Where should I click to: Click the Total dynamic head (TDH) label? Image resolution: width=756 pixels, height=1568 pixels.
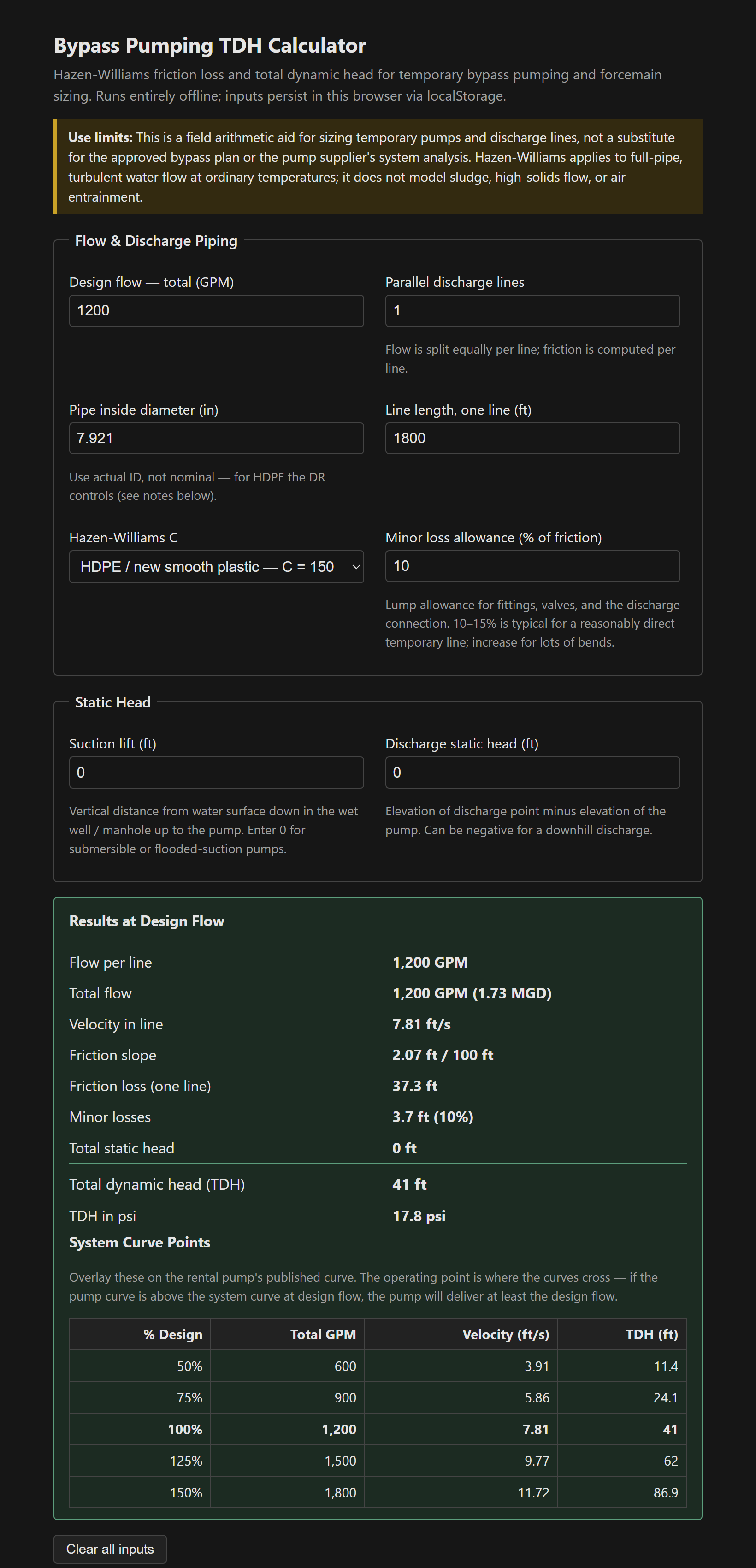click(157, 1184)
